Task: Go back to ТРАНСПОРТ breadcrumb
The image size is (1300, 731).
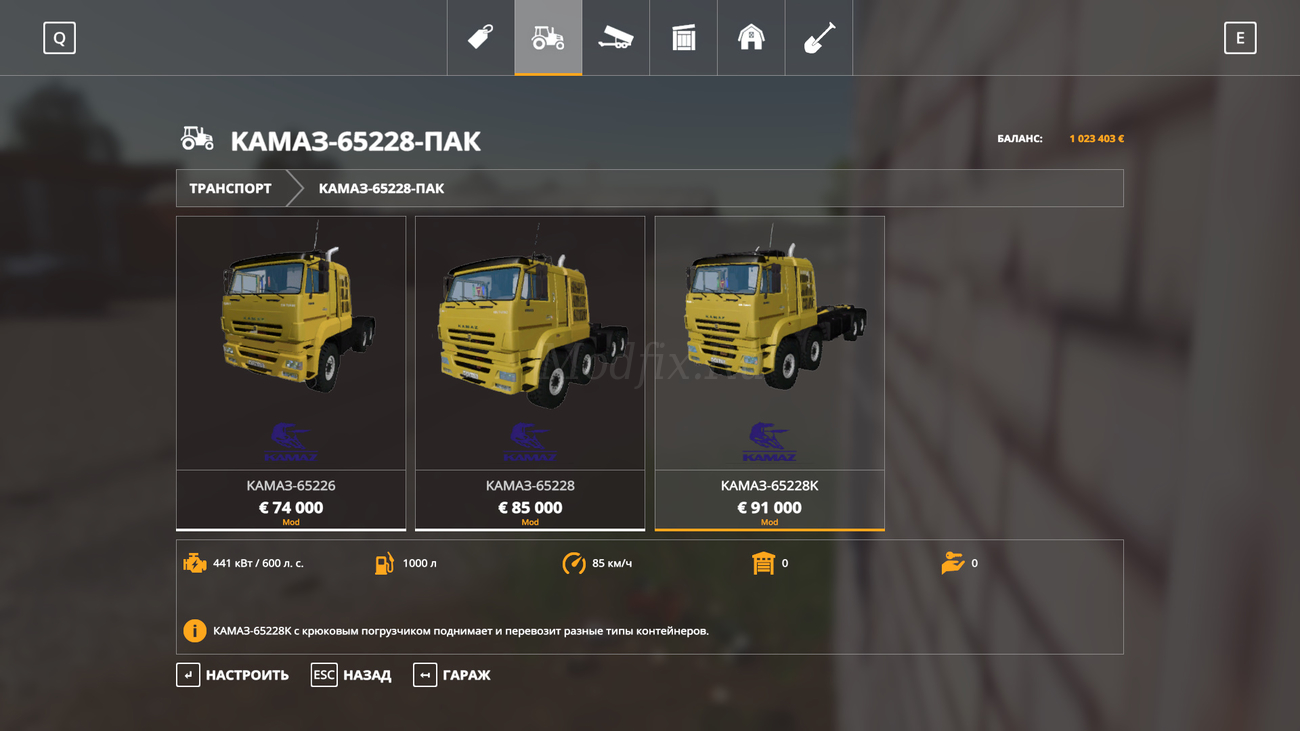Action: (x=230, y=188)
